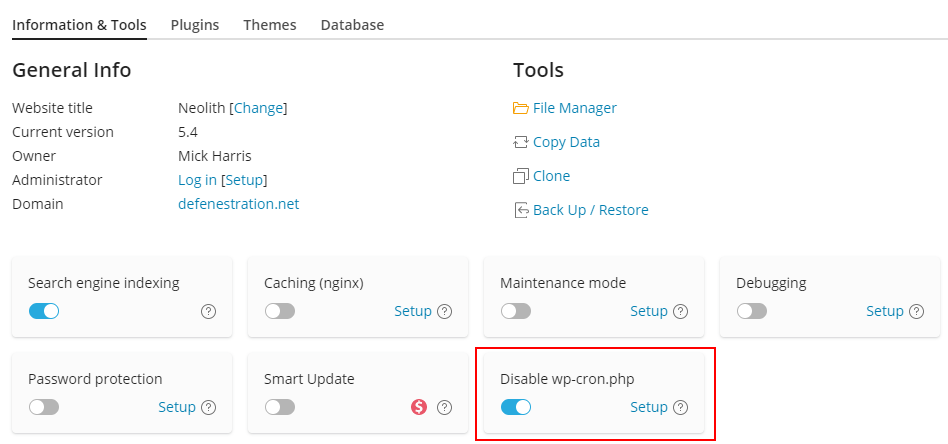948x444 pixels.
Task: Enable the Password protection toggle
Action: [x=44, y=407]
